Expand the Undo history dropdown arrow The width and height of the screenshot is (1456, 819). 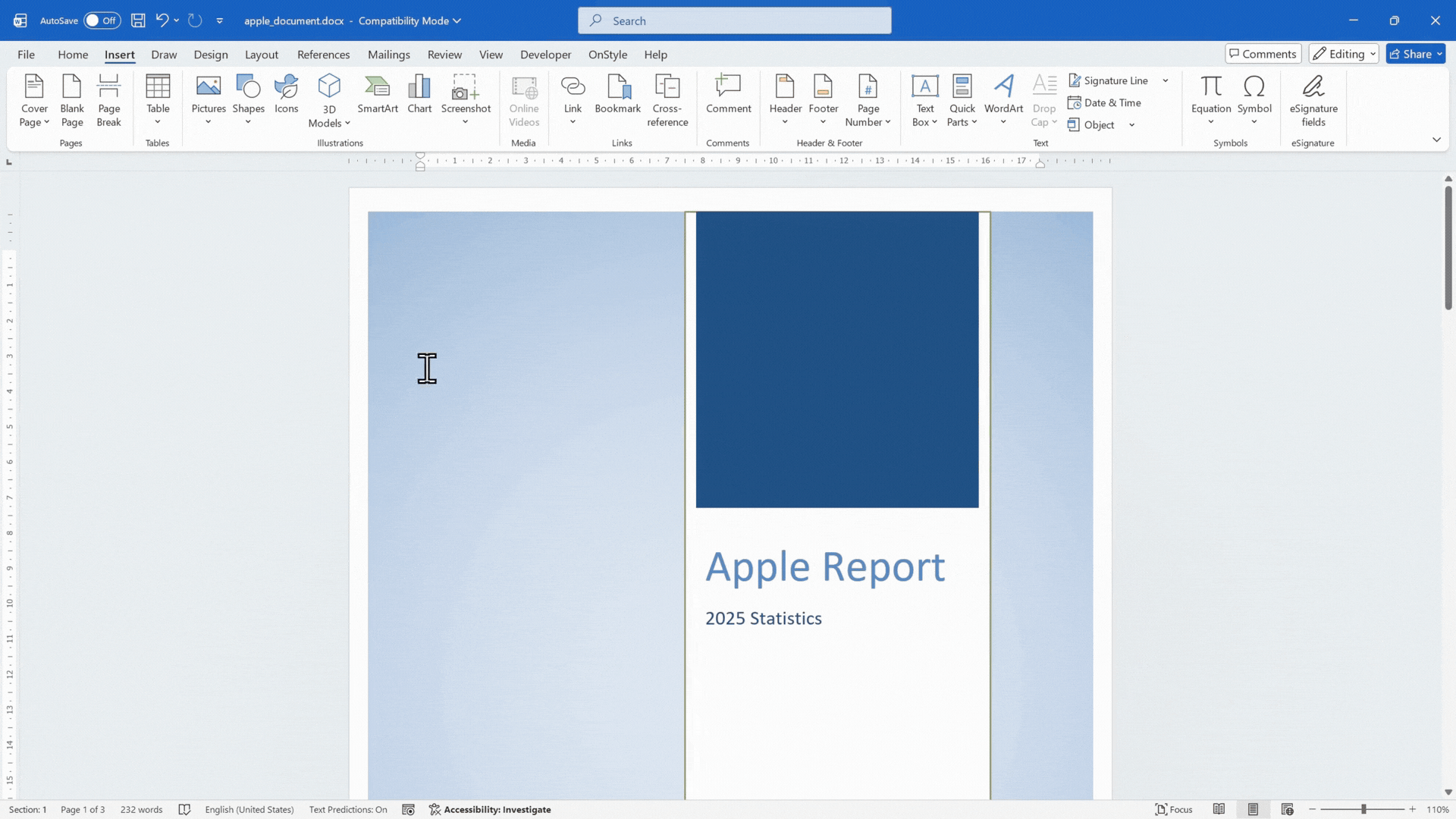[x=176, y=20]
